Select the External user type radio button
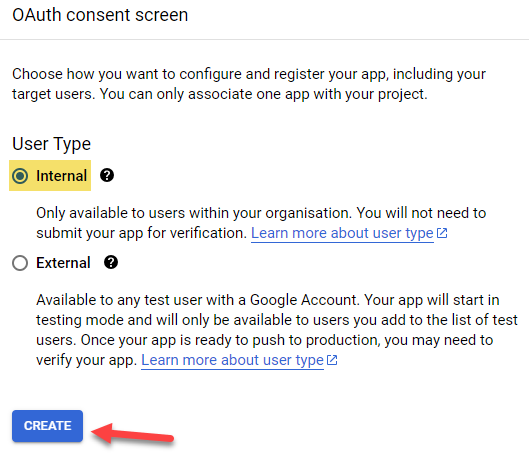This screenshot has height=459, width=529. point(20,263)
